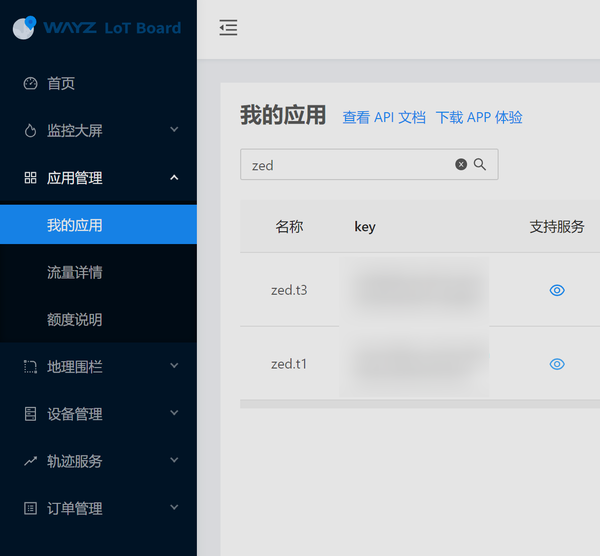The image size is (600, 556).
Task: Clear the search box with the X icon
Action: tap(461, 164)
